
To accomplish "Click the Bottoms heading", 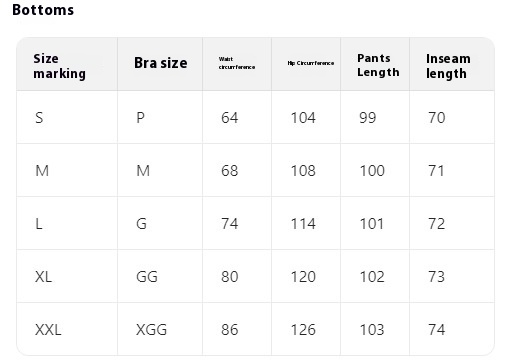I will (x=43, y=10).
